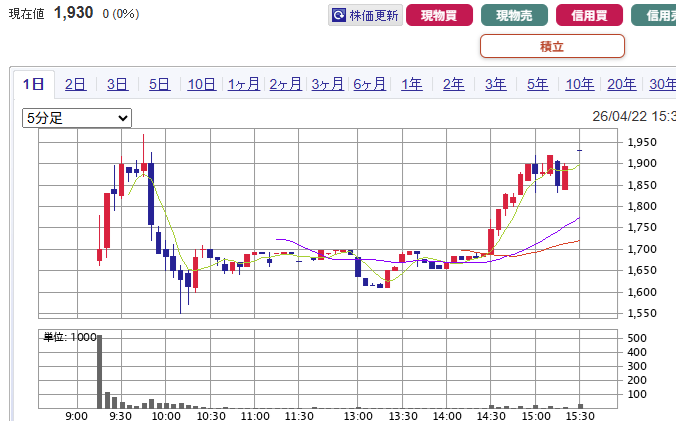676x421 pixels.
Task: Show the 3ヶ月 chart range
Action: coord(328,84)
